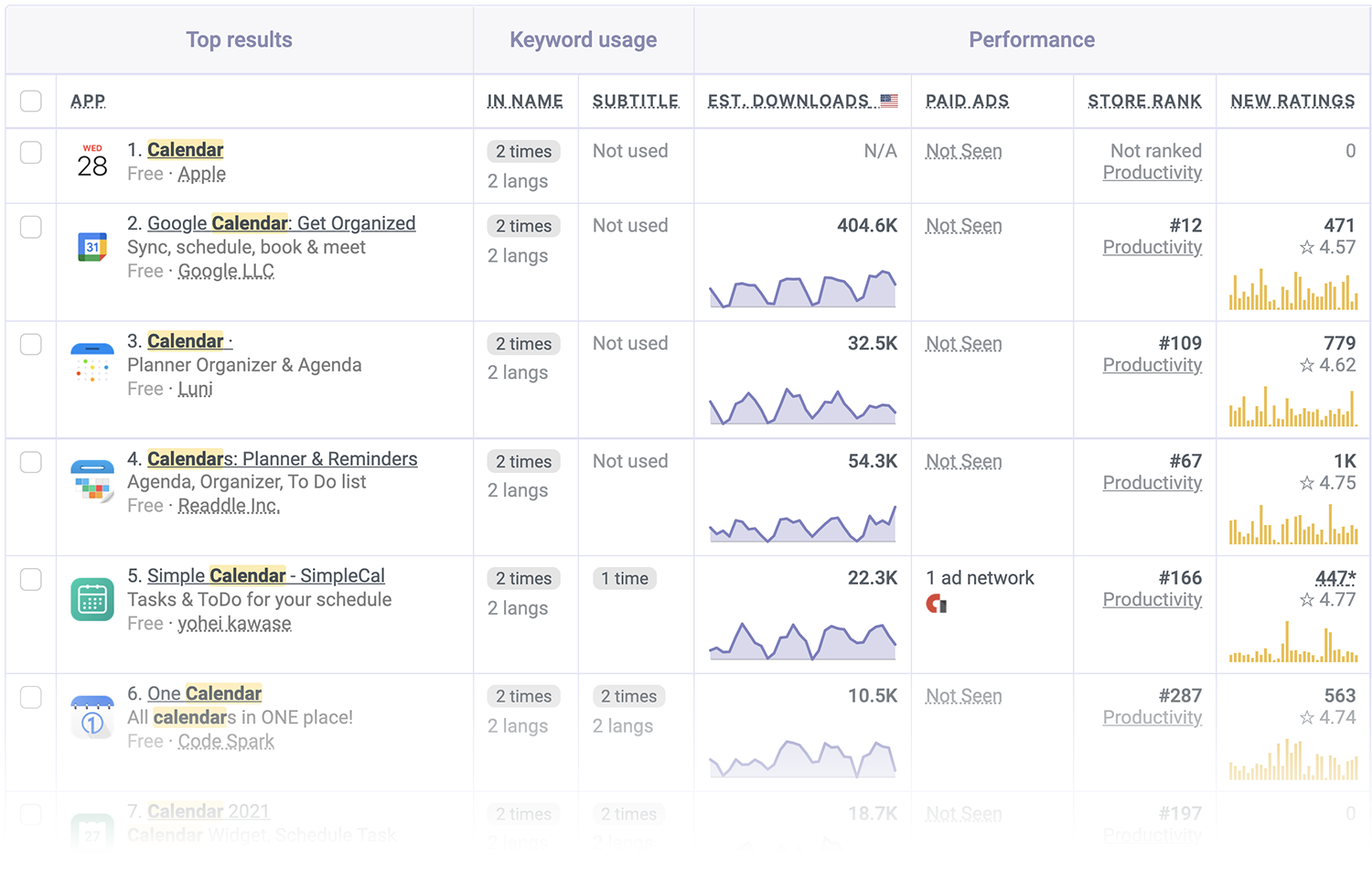Check the box for Google Calendar row

pos(31,227)
